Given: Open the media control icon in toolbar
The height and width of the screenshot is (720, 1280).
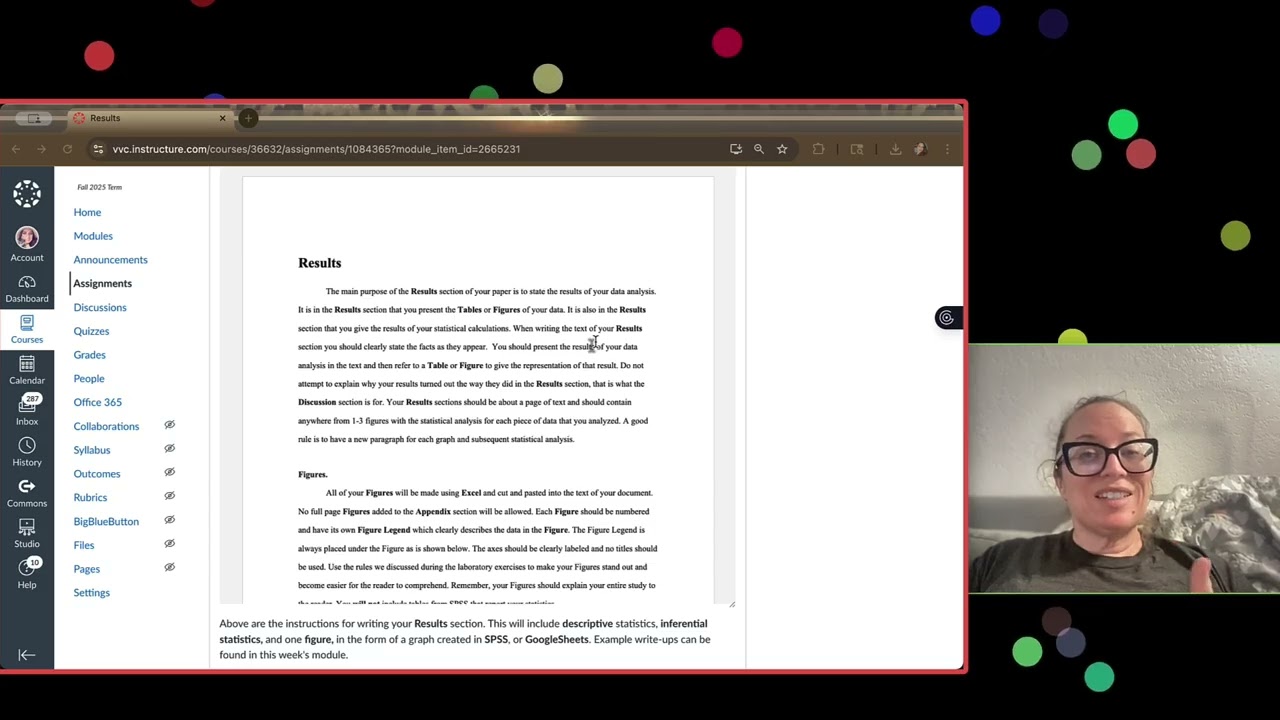Looking at the screenshot, I should click(857, 149).
